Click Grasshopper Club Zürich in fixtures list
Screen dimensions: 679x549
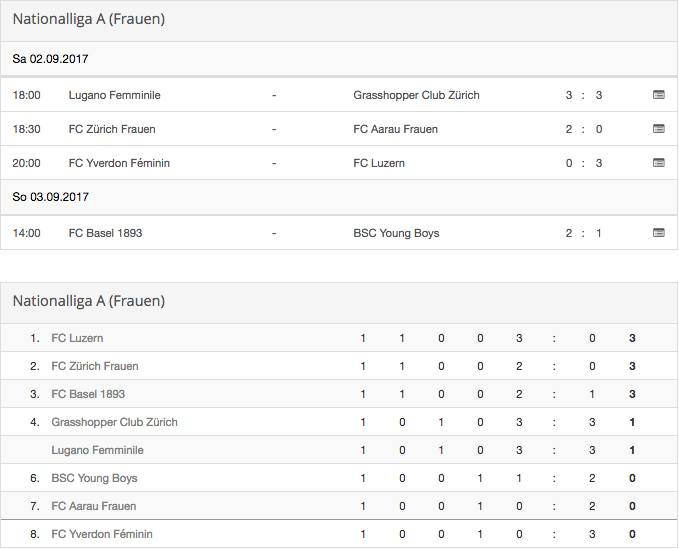(x=416, y=95)
